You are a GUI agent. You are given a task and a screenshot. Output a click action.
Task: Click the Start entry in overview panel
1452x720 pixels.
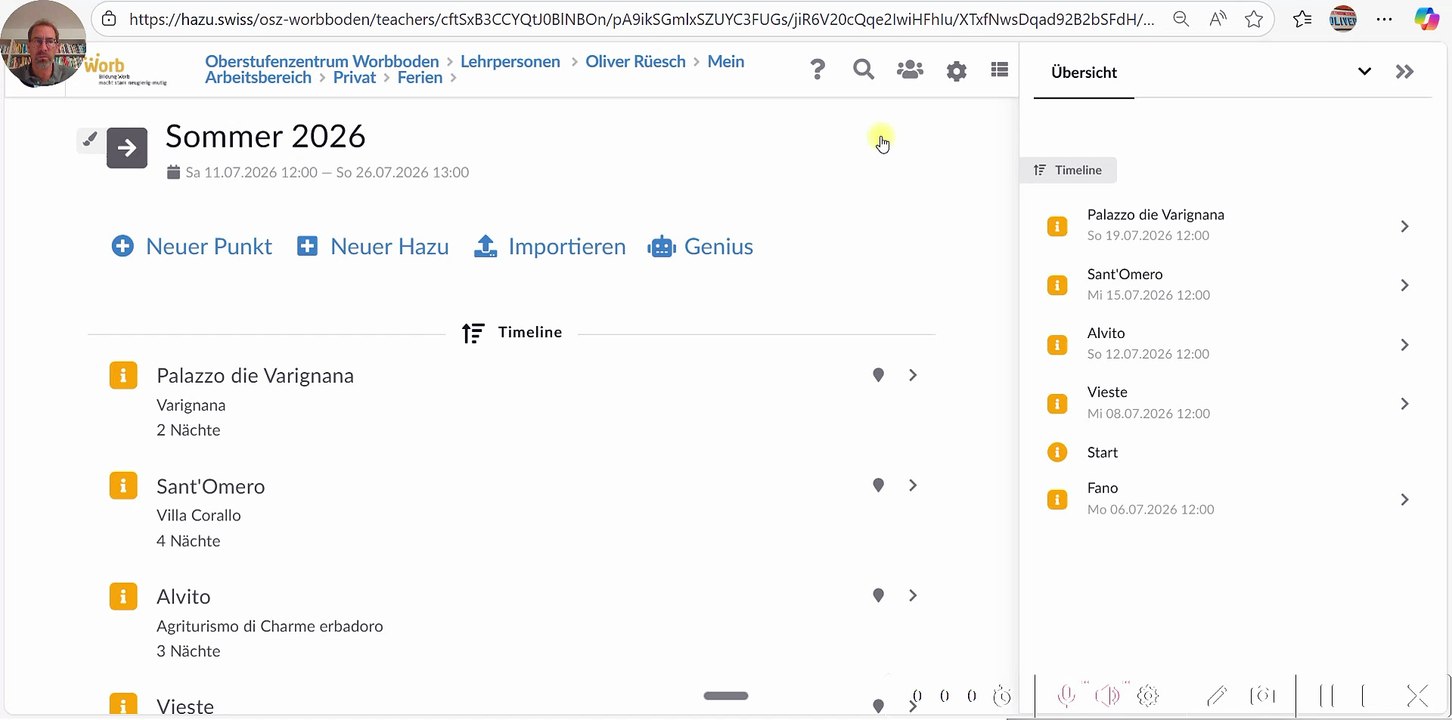pos(1102,452)
